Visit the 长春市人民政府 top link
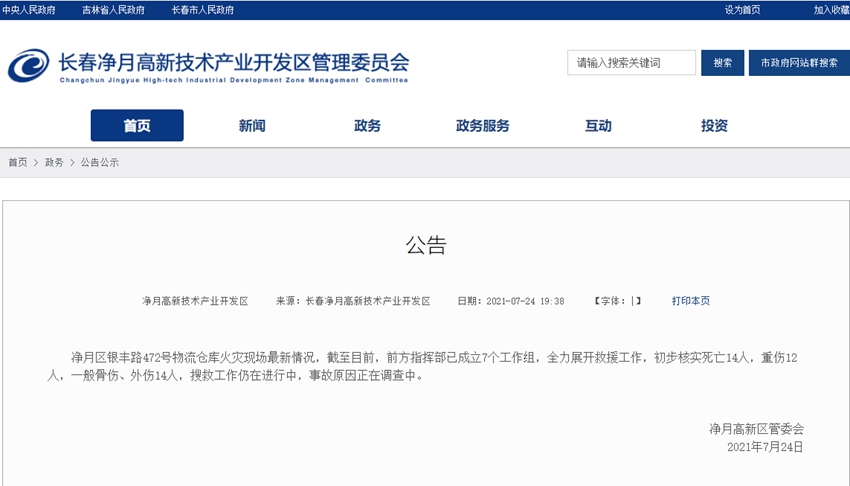 (203, 10)
